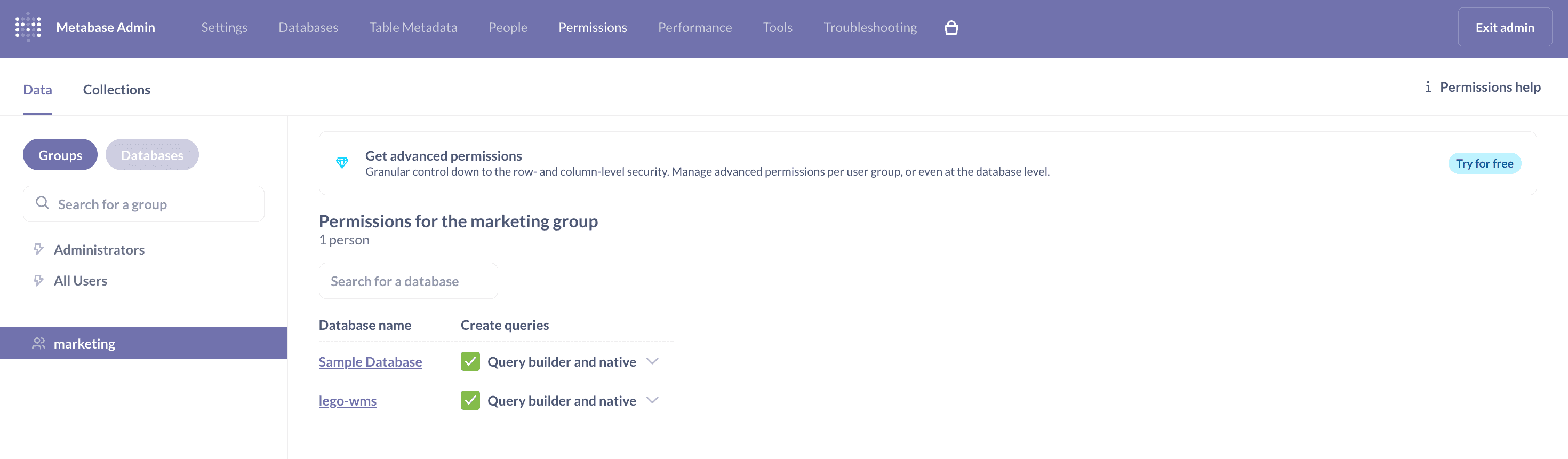Open the Collections permissions tab
Screen dimensions: 1568x459
point(116,90)
